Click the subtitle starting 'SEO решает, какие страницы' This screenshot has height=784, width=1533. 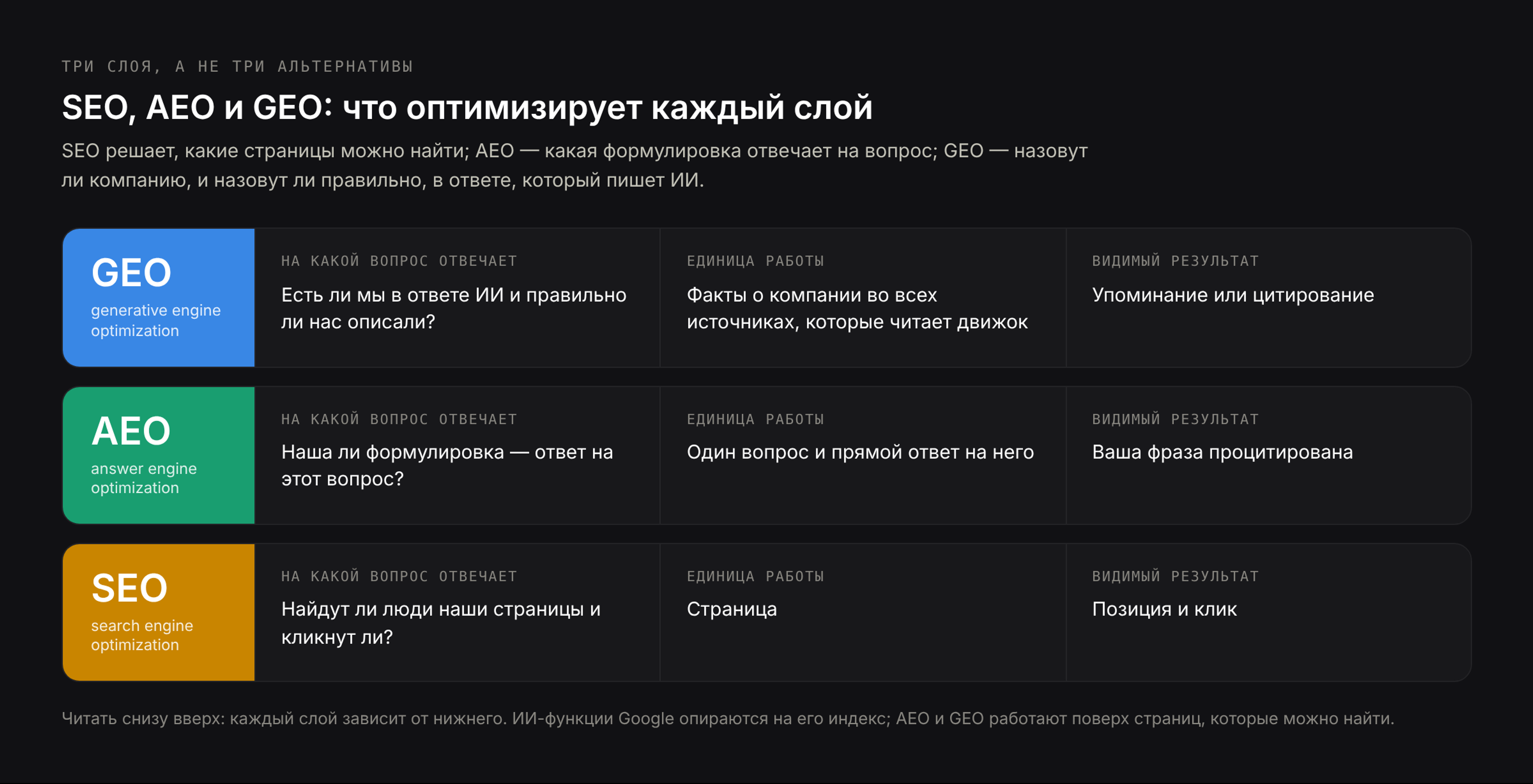575,165
